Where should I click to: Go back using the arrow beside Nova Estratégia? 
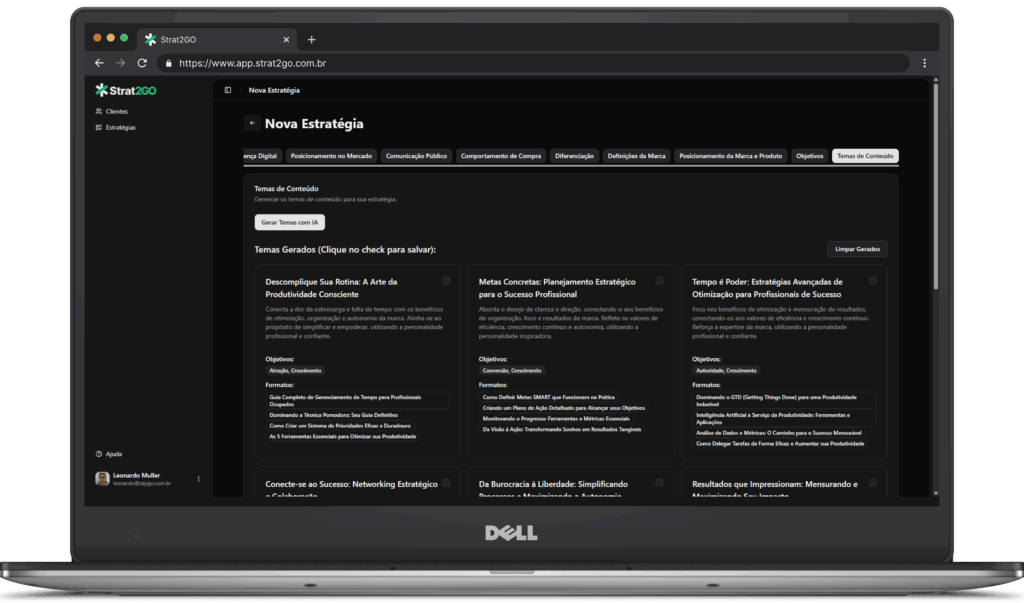click(x=252, y=124)
